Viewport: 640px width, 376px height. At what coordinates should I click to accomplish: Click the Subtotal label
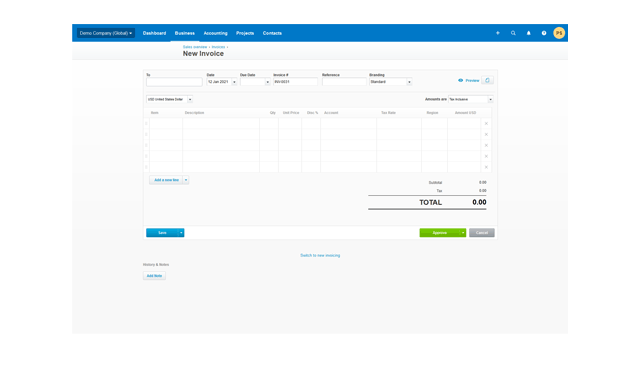[435, 182]
